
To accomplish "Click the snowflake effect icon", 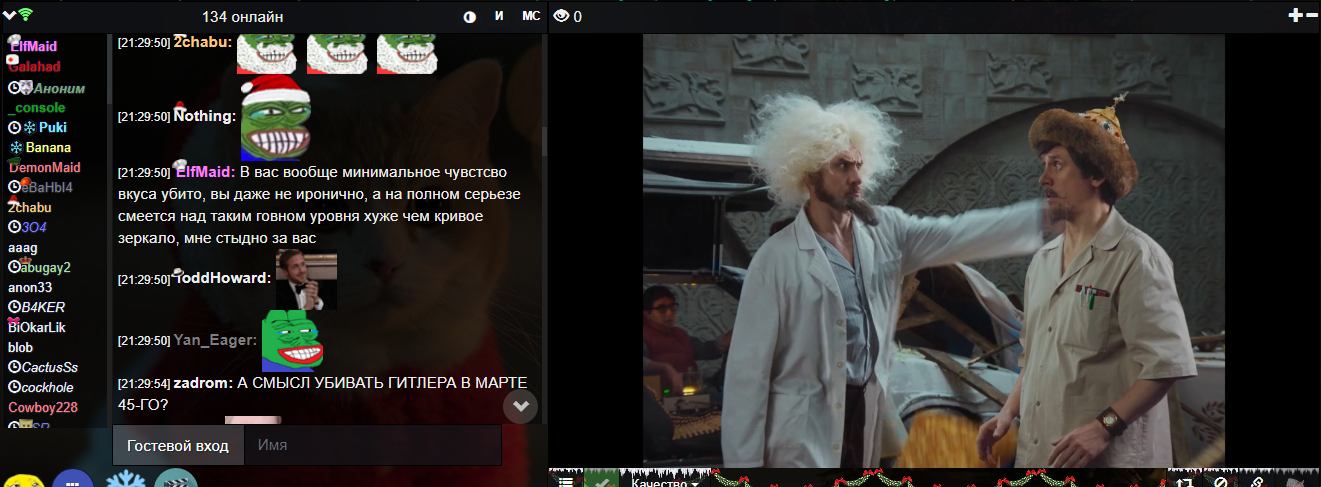I will point(125,479).
